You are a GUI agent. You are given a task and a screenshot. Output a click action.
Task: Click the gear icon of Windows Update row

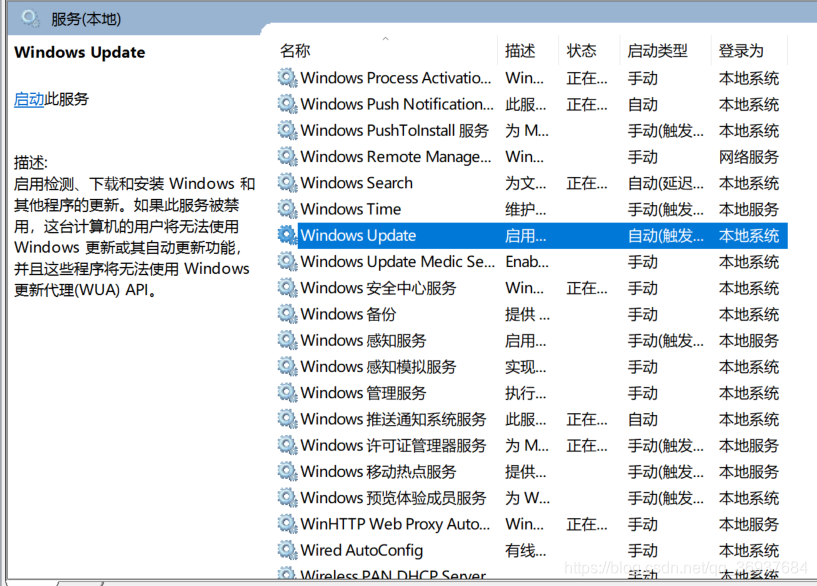coord(287,235)
